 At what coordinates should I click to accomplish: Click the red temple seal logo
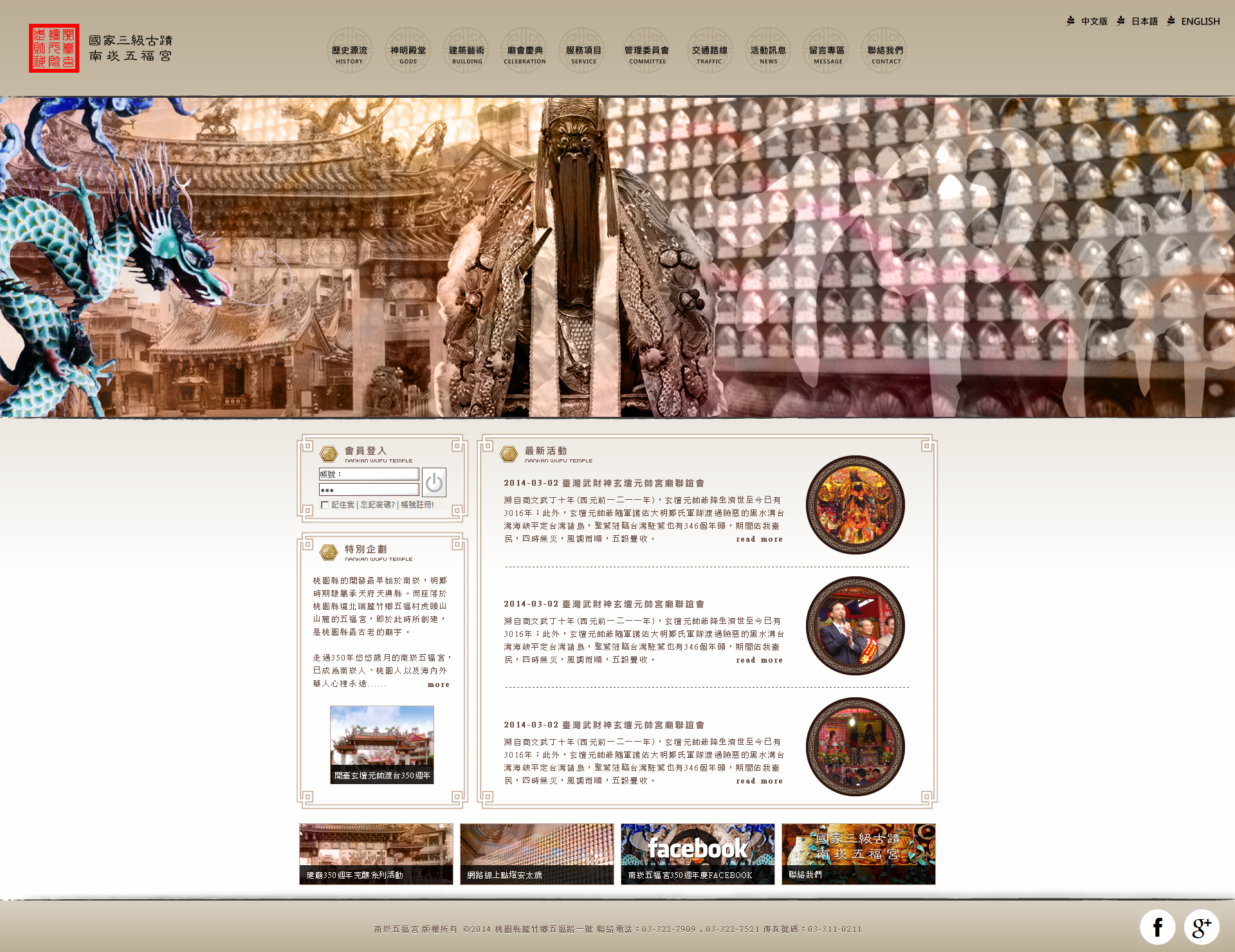point(54,48)
